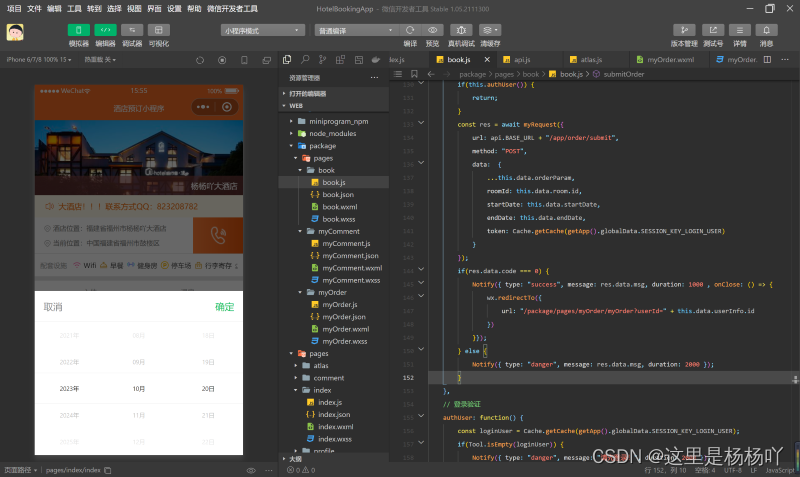Click the clear cache icon
Image resolution: width=800 pixels, height=477 pixels.
[x=490, y=30]
